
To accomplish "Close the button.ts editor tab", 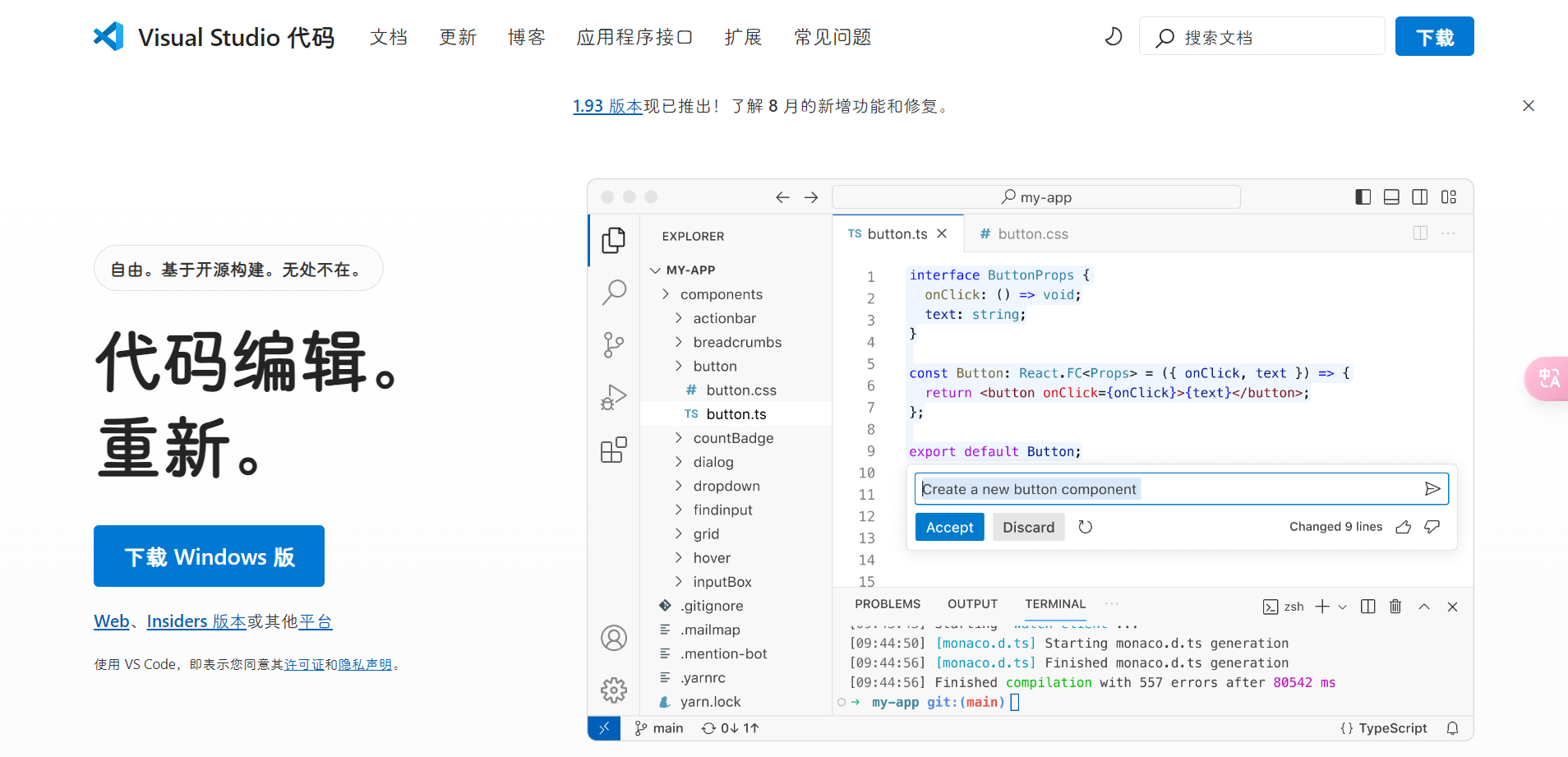I will click(942, 233).
